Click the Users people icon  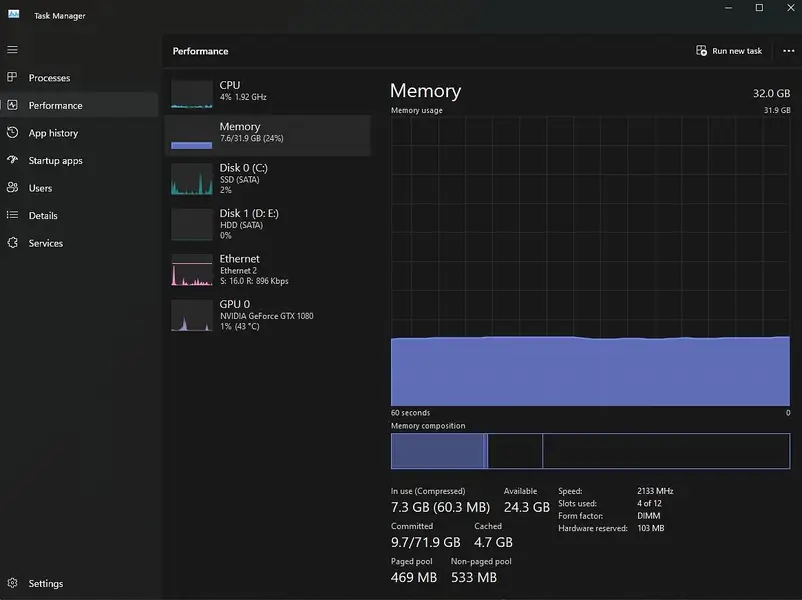[12, 188]
